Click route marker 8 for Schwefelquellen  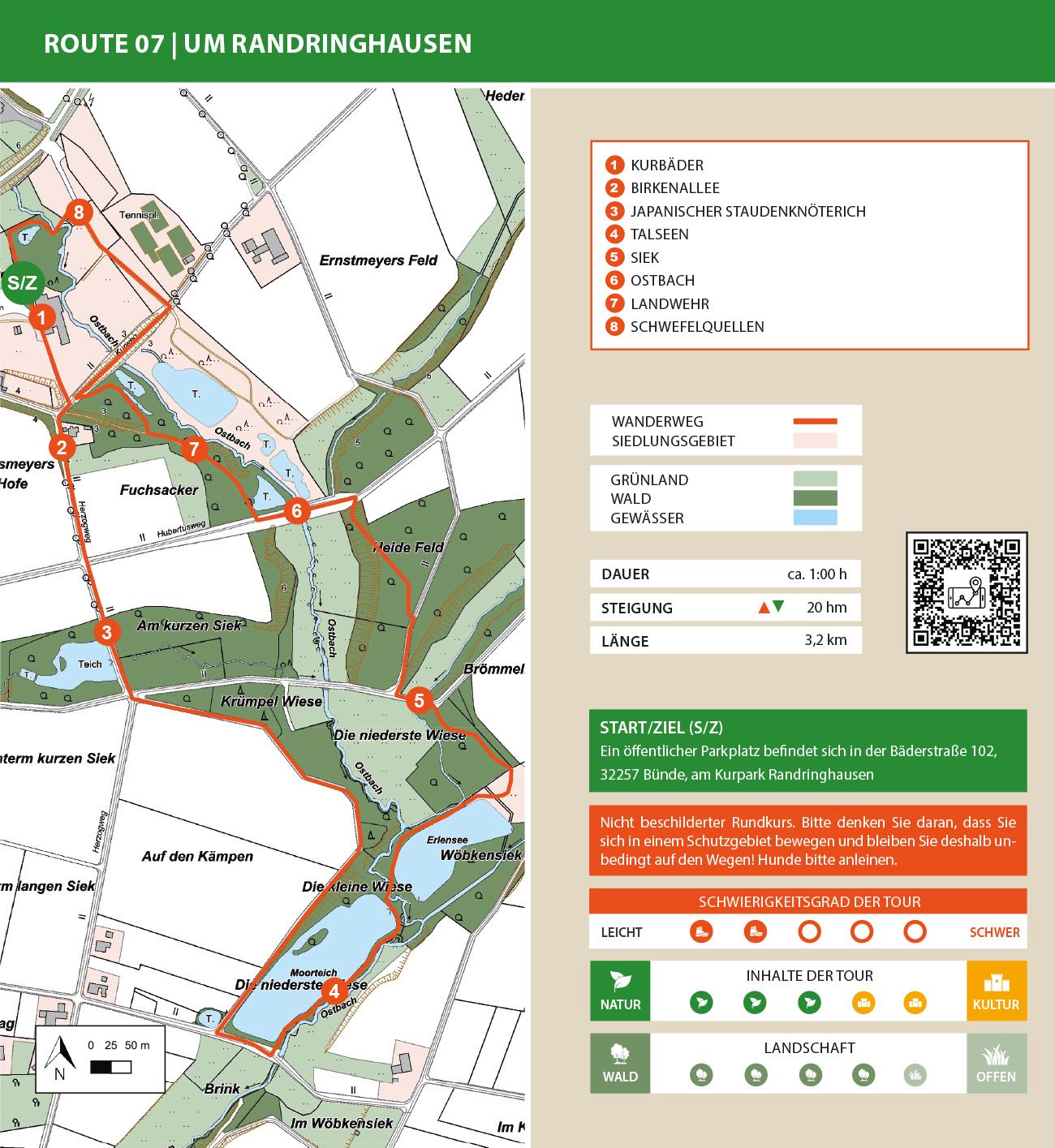(x=78, y=212)
